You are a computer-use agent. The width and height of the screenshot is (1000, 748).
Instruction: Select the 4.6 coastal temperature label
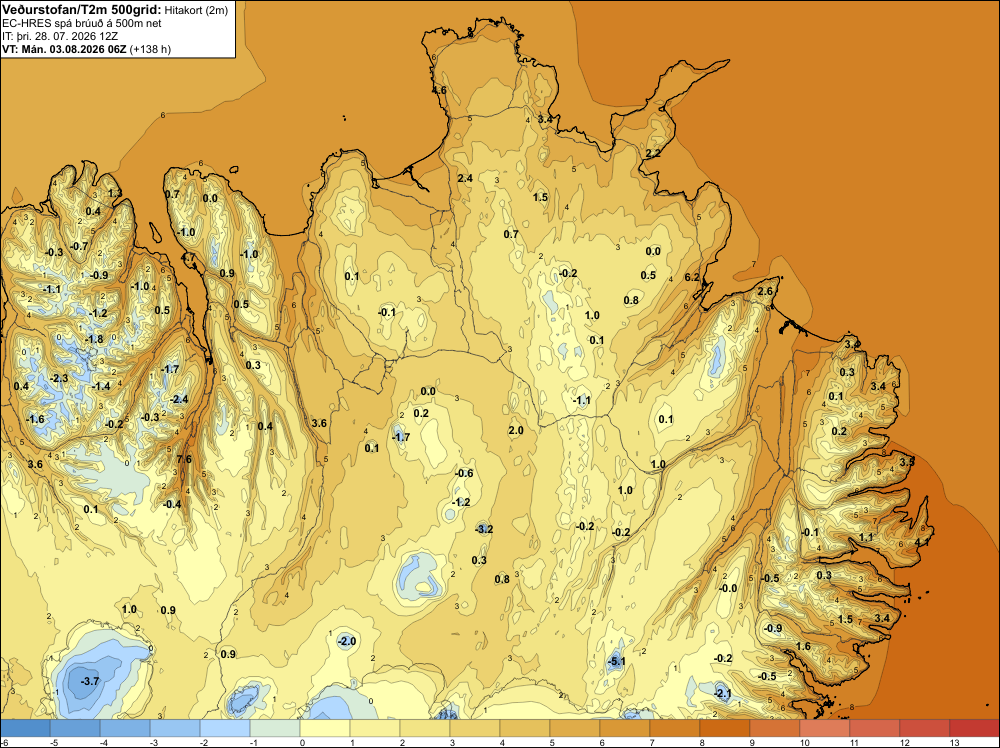(x=439, y=91)
